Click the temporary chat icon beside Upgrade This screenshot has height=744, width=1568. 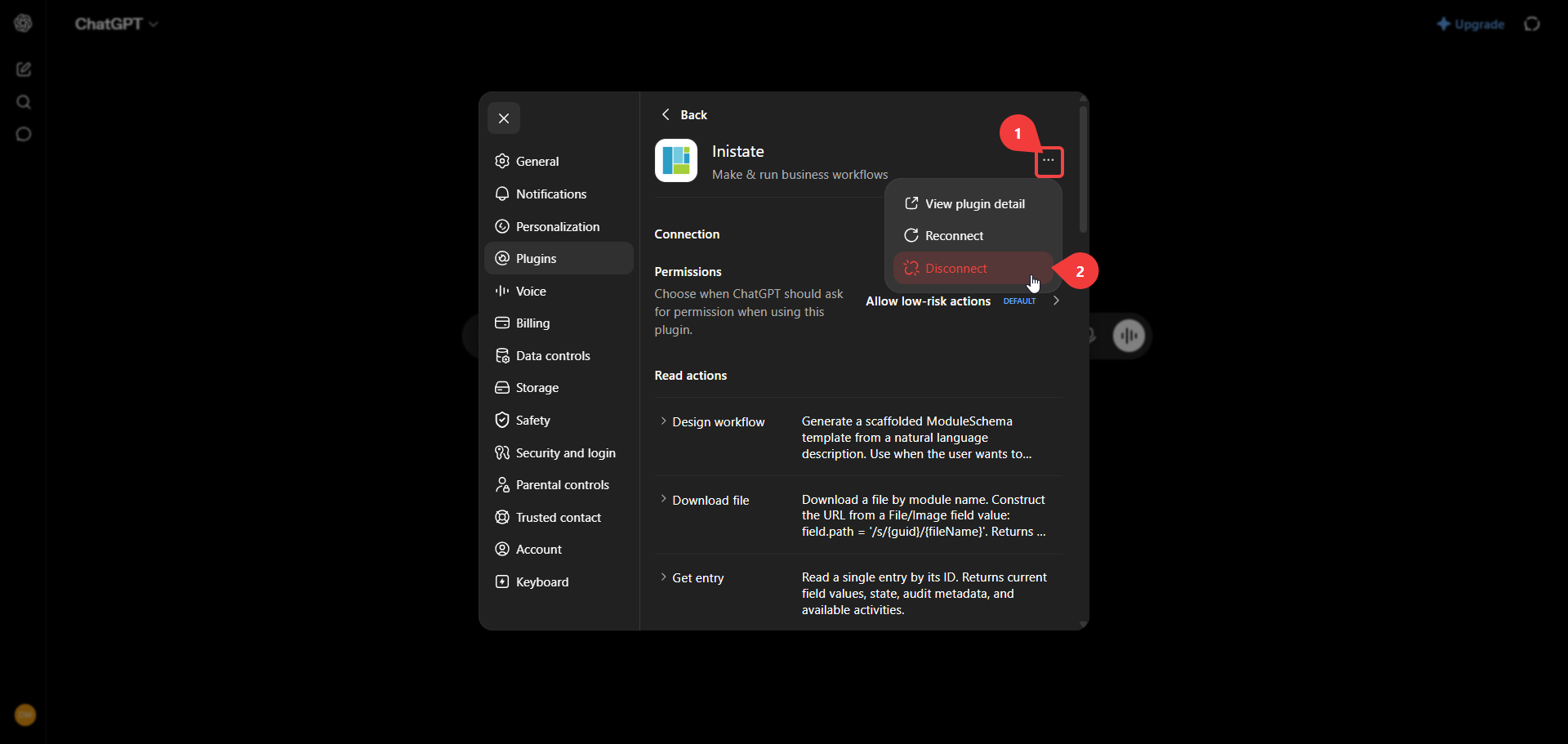(1533, 25)
